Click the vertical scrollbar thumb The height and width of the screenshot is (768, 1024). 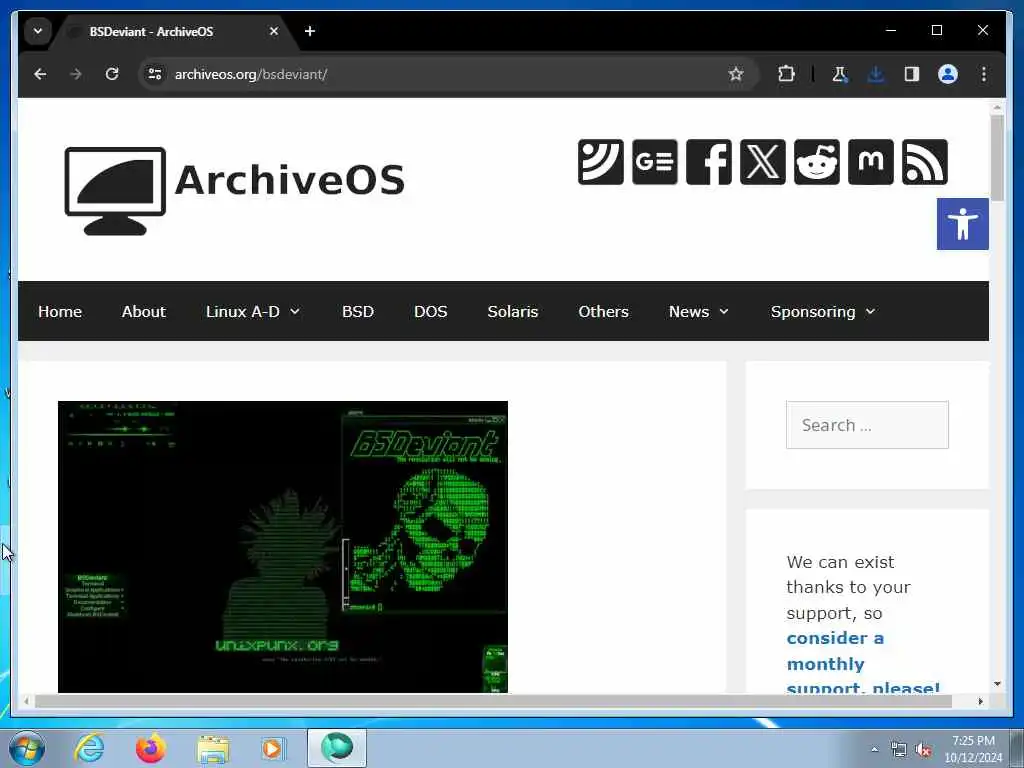pos(997,157)
